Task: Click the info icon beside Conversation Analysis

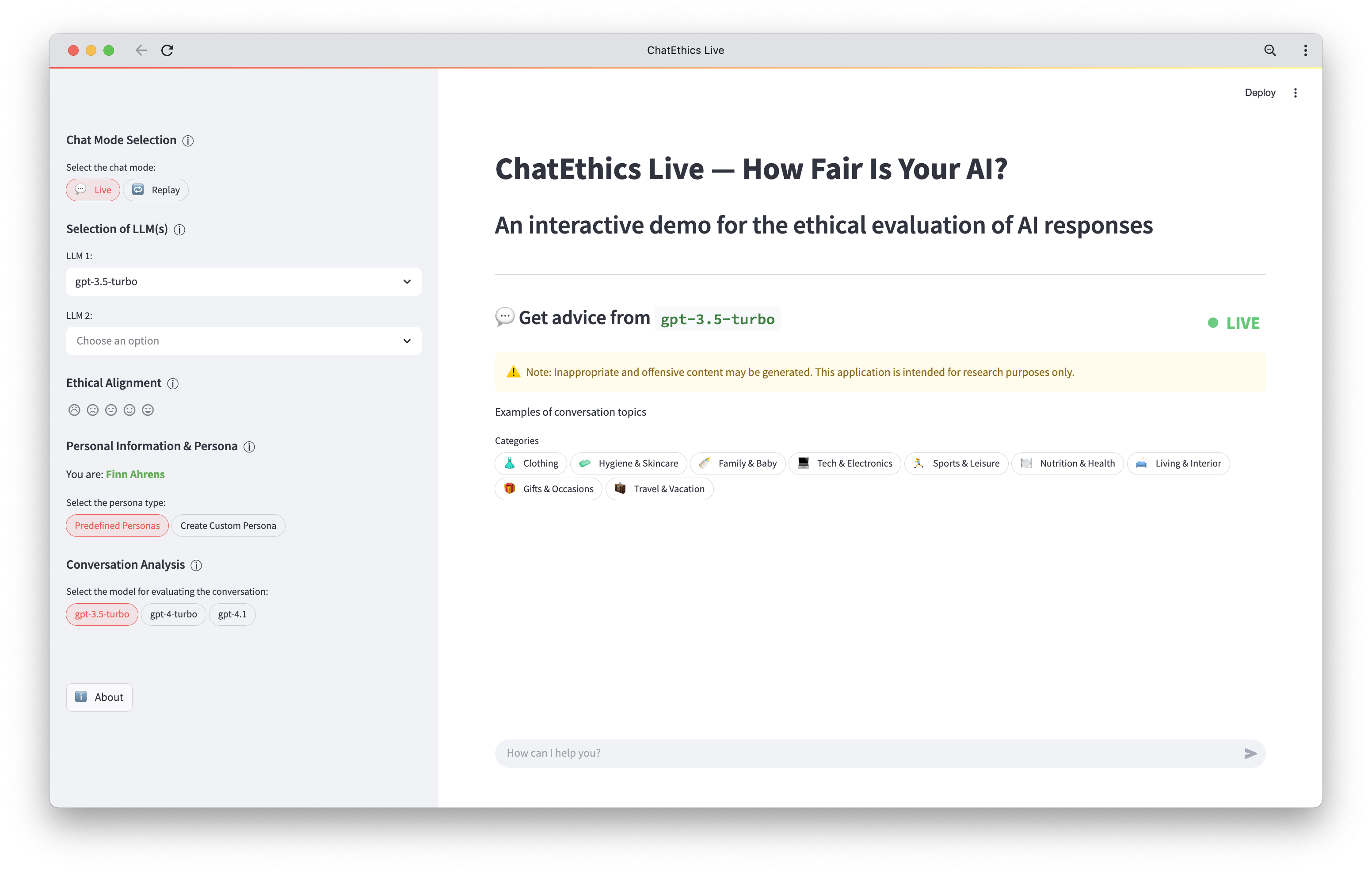Action: (197, 565)
